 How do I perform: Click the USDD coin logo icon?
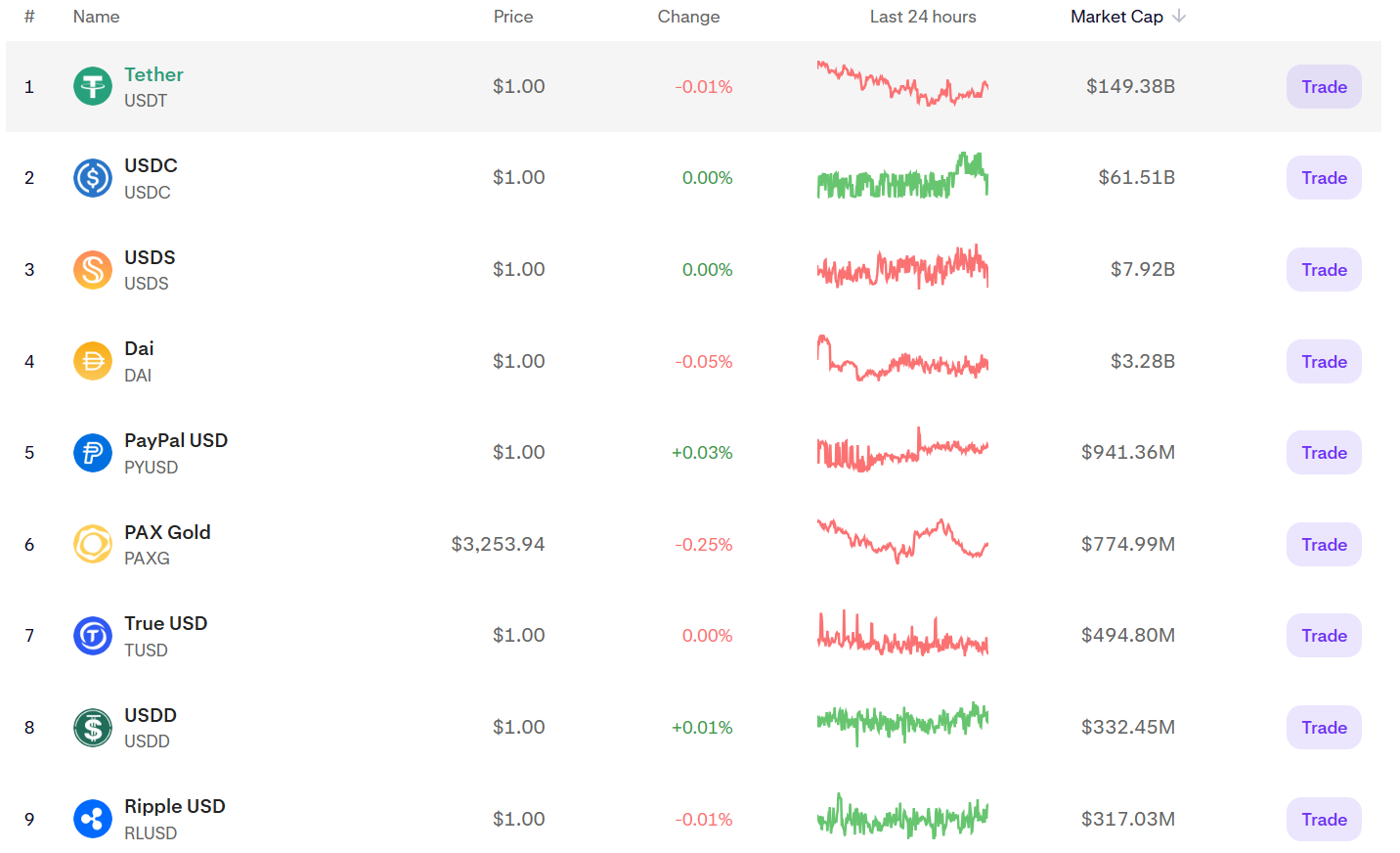pyautogui.click(x=93, y=728)
